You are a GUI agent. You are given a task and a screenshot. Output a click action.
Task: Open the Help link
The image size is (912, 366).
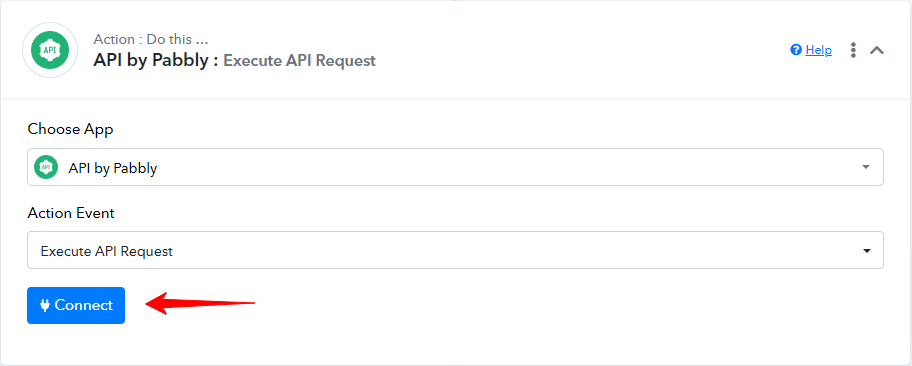(x=818, y=50)
